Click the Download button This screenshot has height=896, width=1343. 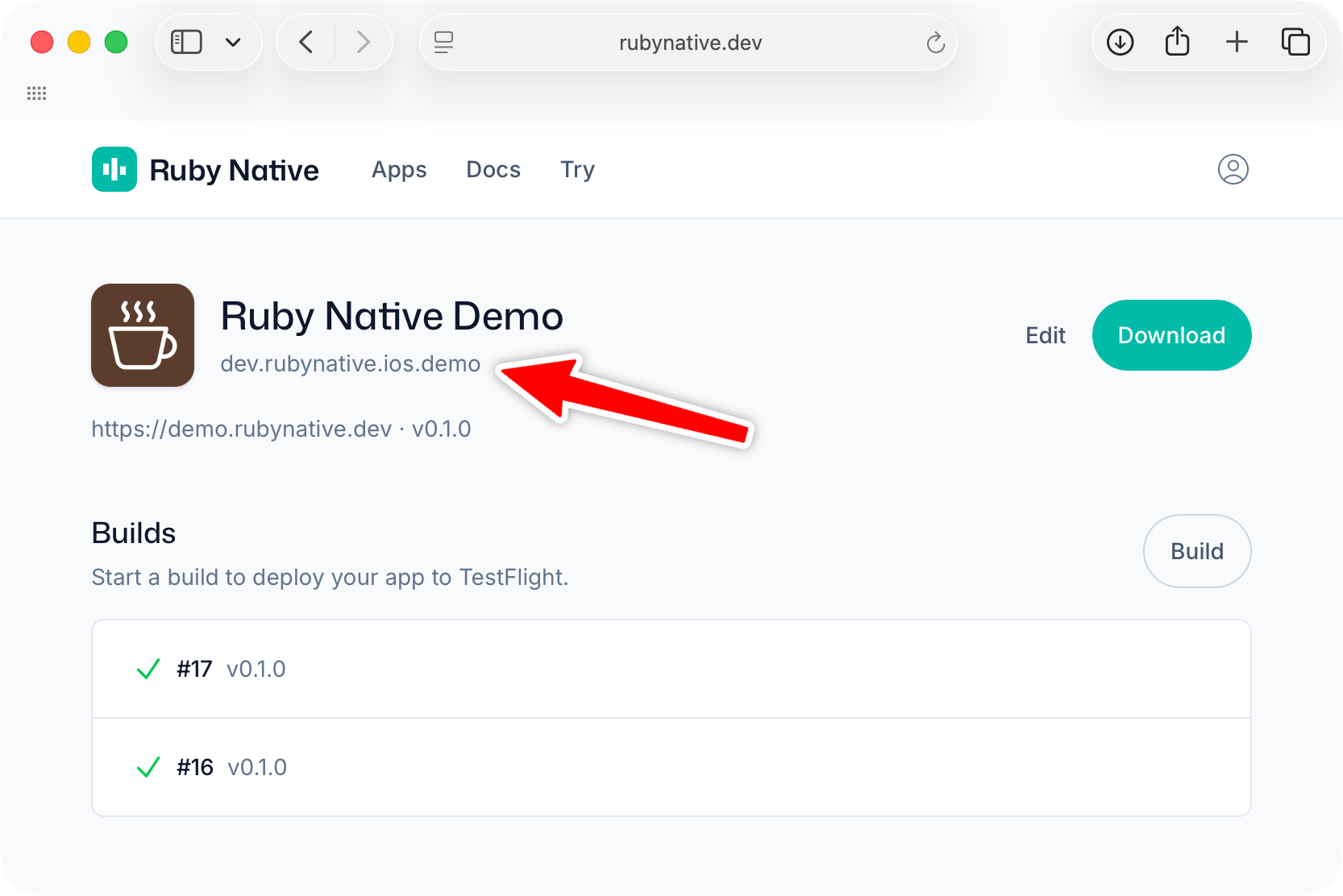(x=1171, y=335)
